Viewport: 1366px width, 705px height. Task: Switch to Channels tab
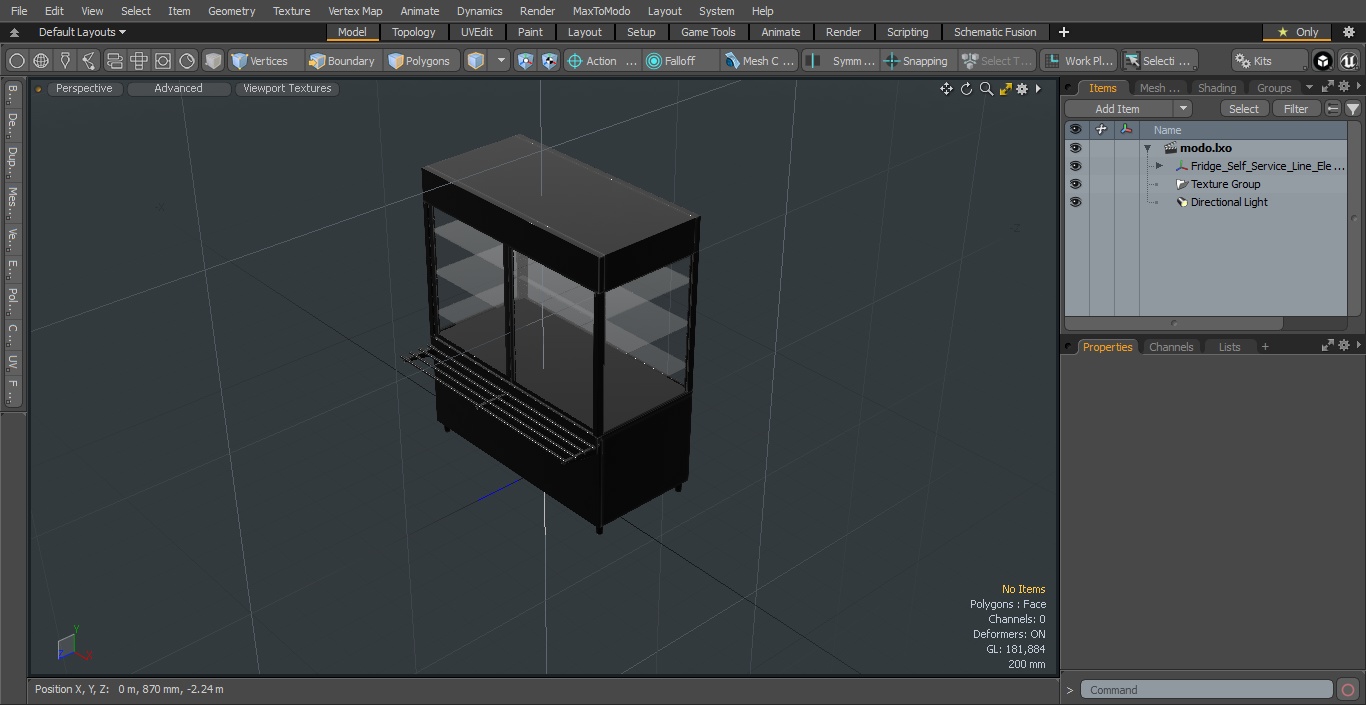point(1171,347)
